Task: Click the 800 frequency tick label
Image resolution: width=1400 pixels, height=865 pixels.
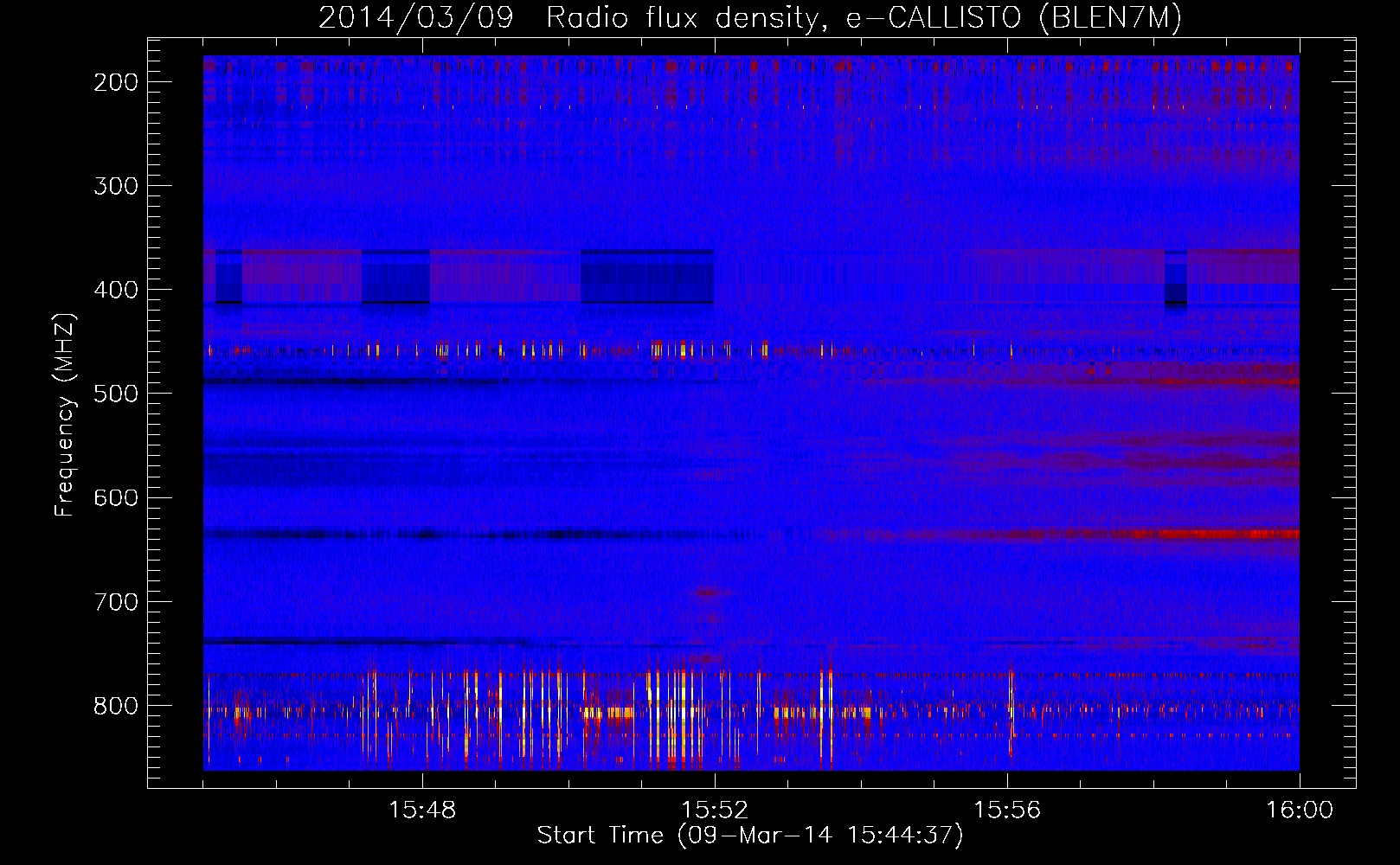Action: 116,706
